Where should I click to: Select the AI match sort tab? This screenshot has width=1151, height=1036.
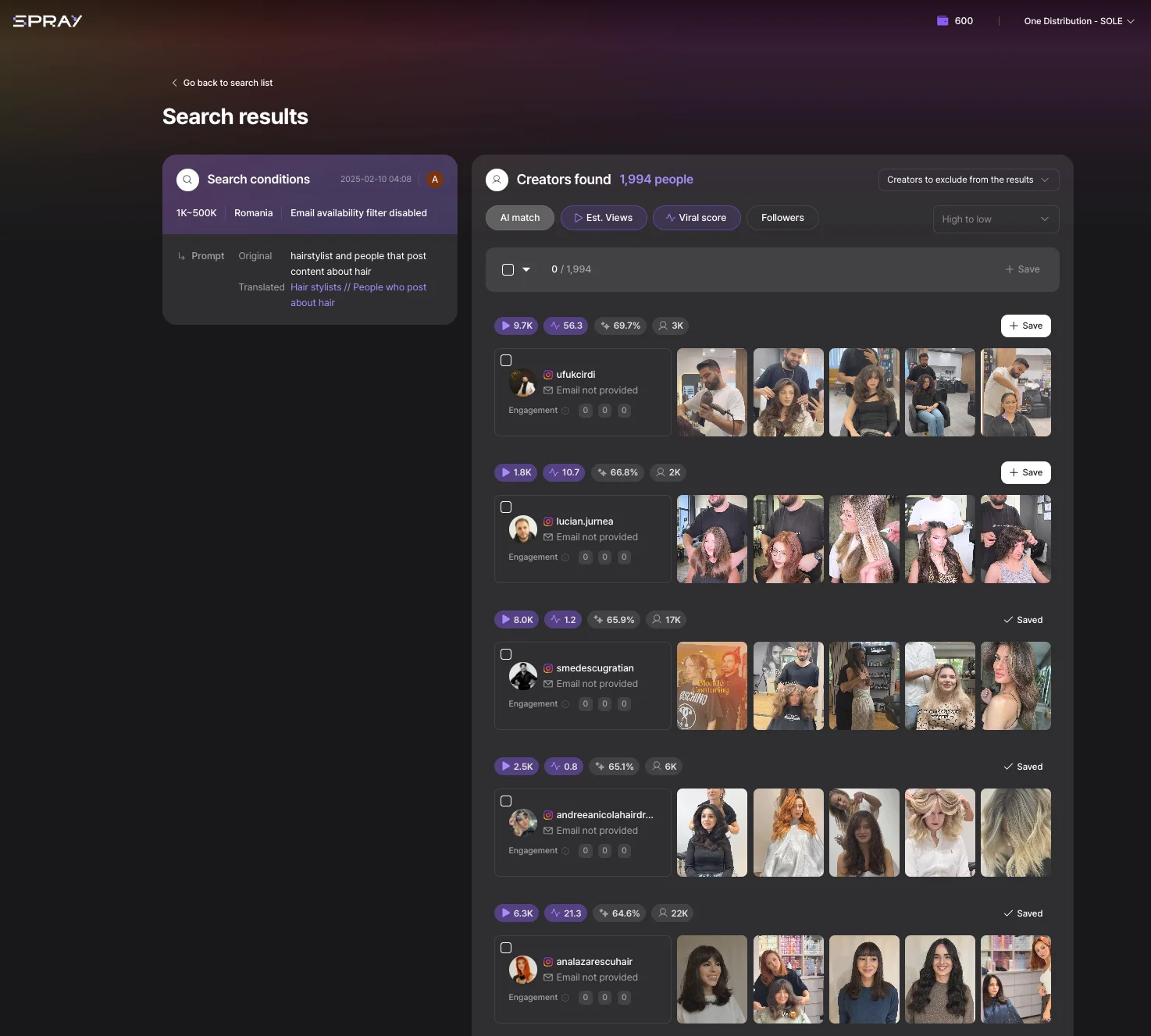coord(520,218)
